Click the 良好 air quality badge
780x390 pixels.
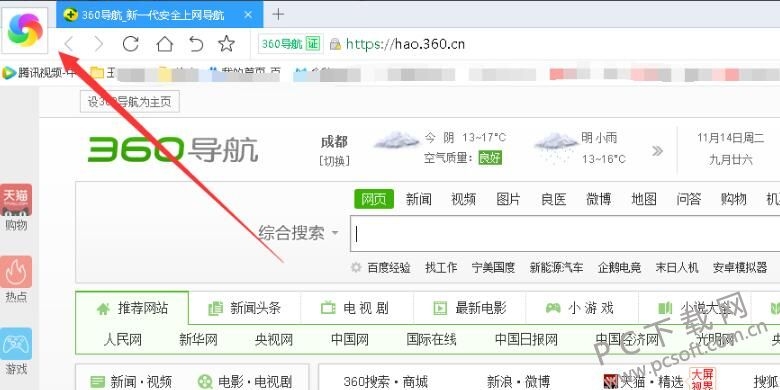tap(490, 158)
